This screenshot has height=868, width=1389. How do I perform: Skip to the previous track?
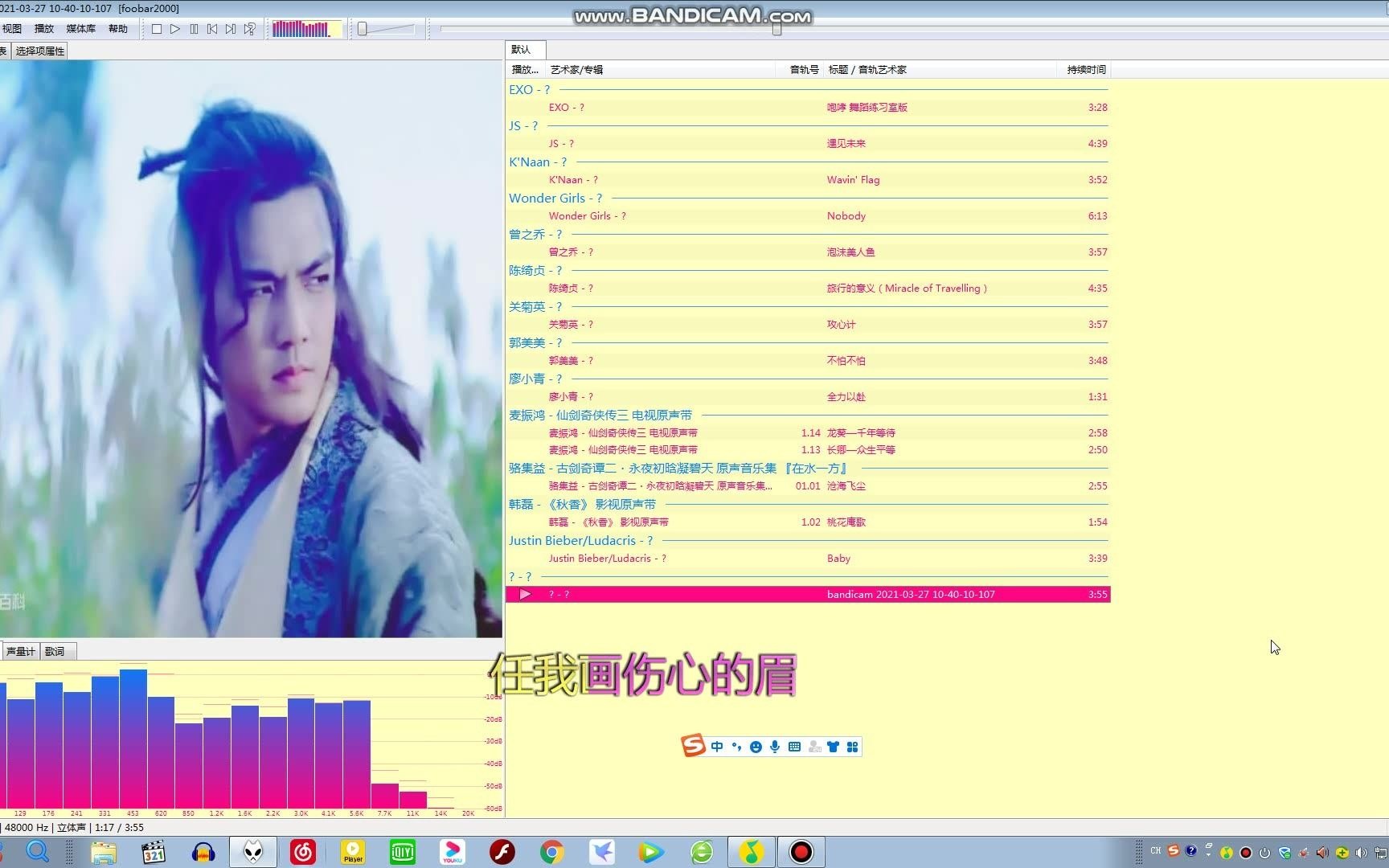pos(212,29)
